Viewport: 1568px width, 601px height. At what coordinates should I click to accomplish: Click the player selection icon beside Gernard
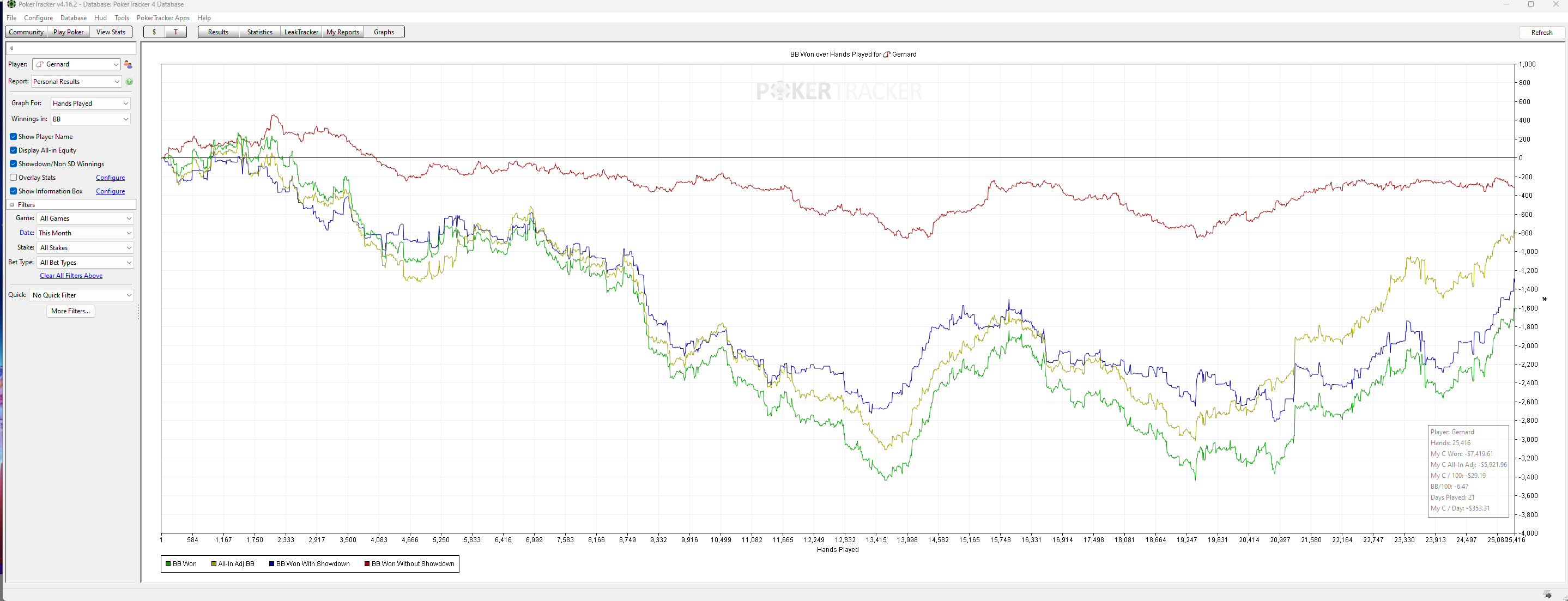click(x=128, y=64)
